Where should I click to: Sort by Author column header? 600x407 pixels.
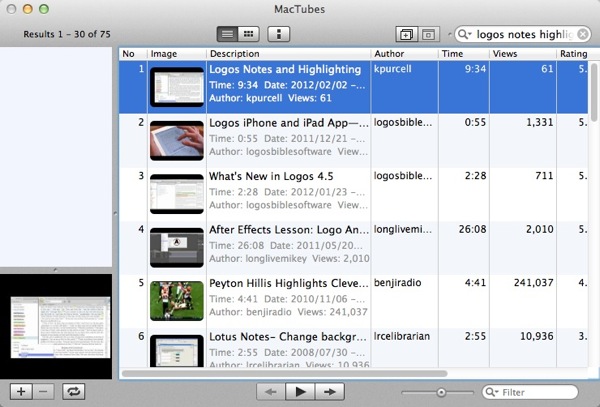click(x=404, y=54)
